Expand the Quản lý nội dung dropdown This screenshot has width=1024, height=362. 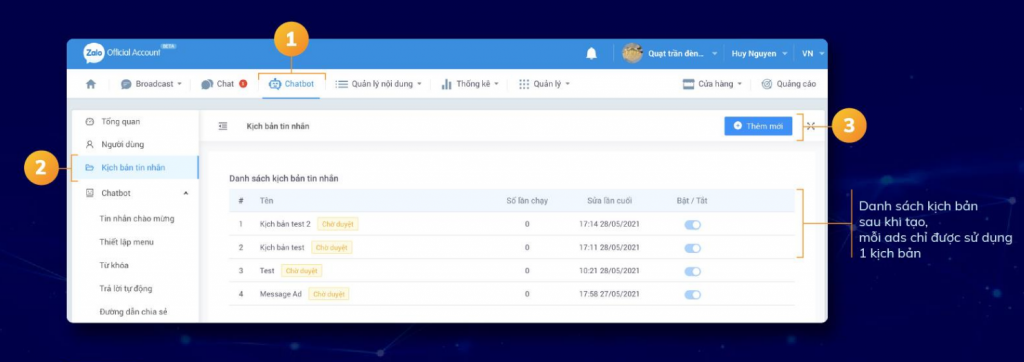378,84
